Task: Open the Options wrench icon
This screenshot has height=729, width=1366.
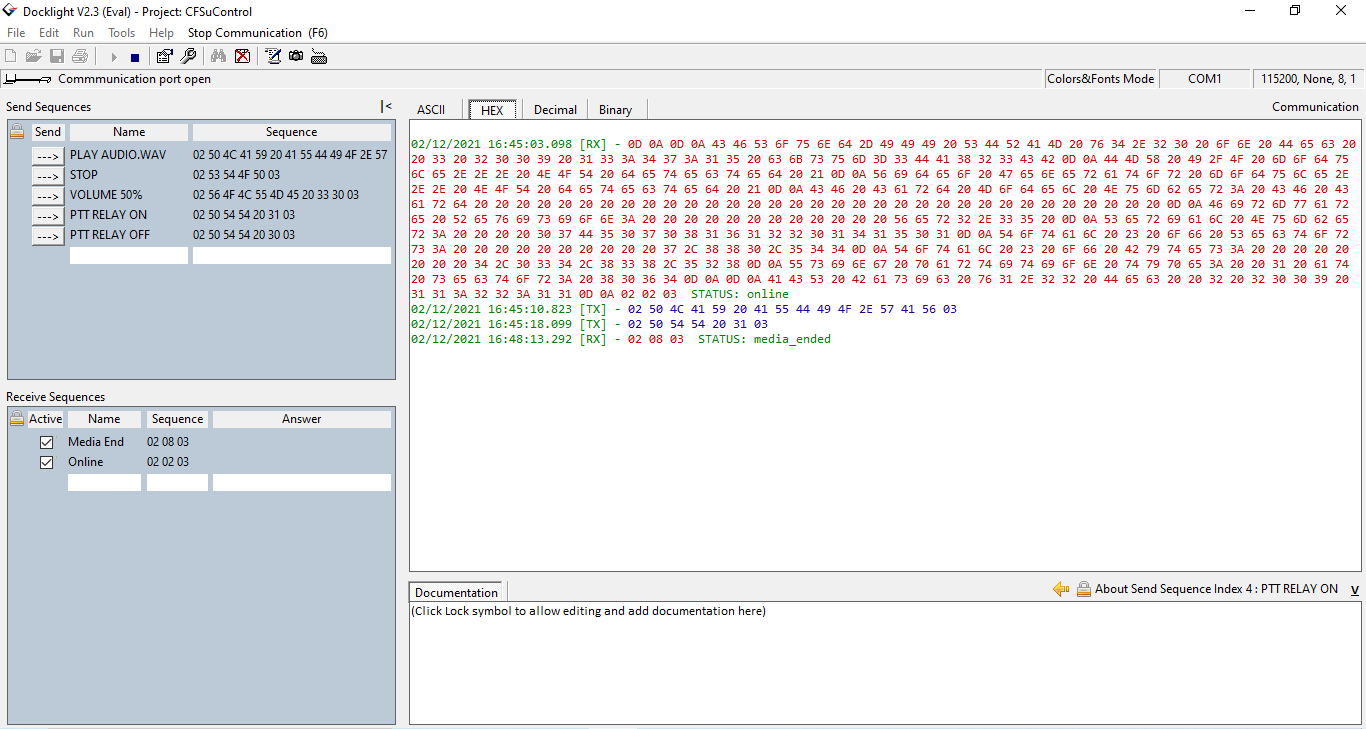Action: (188, 56)
